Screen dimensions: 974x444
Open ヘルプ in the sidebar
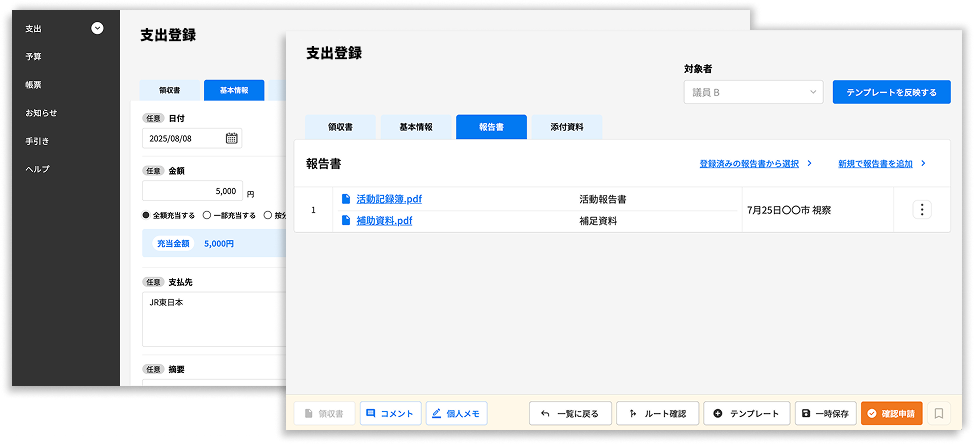37,169
